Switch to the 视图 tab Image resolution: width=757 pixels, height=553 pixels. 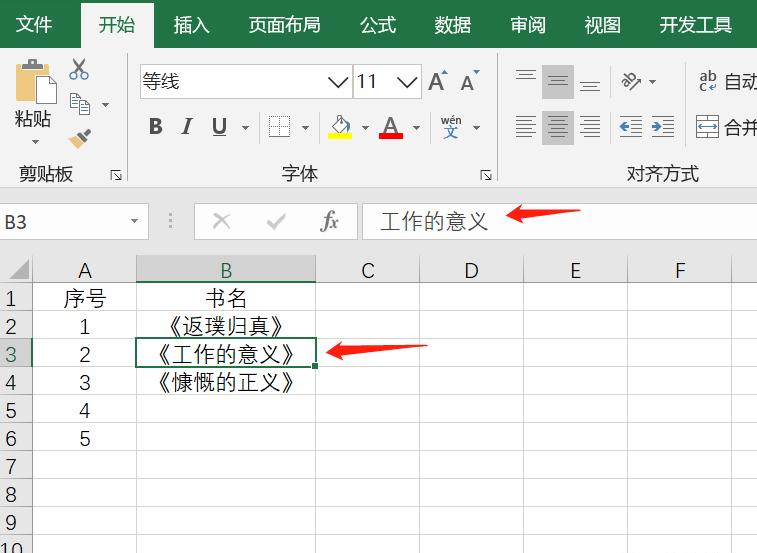coord(603,24)
